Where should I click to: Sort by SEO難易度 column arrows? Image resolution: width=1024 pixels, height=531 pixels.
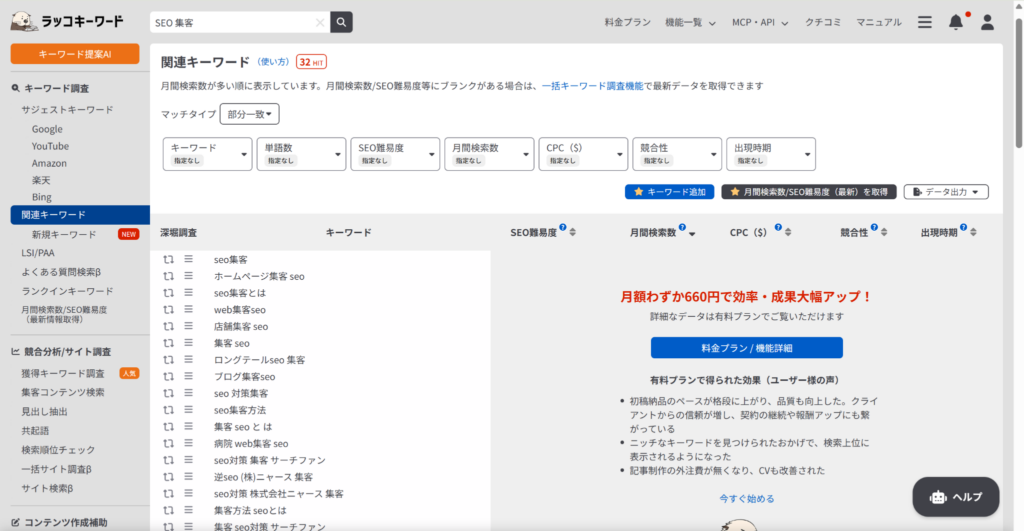pyautogui.click(x=573, y=233)
